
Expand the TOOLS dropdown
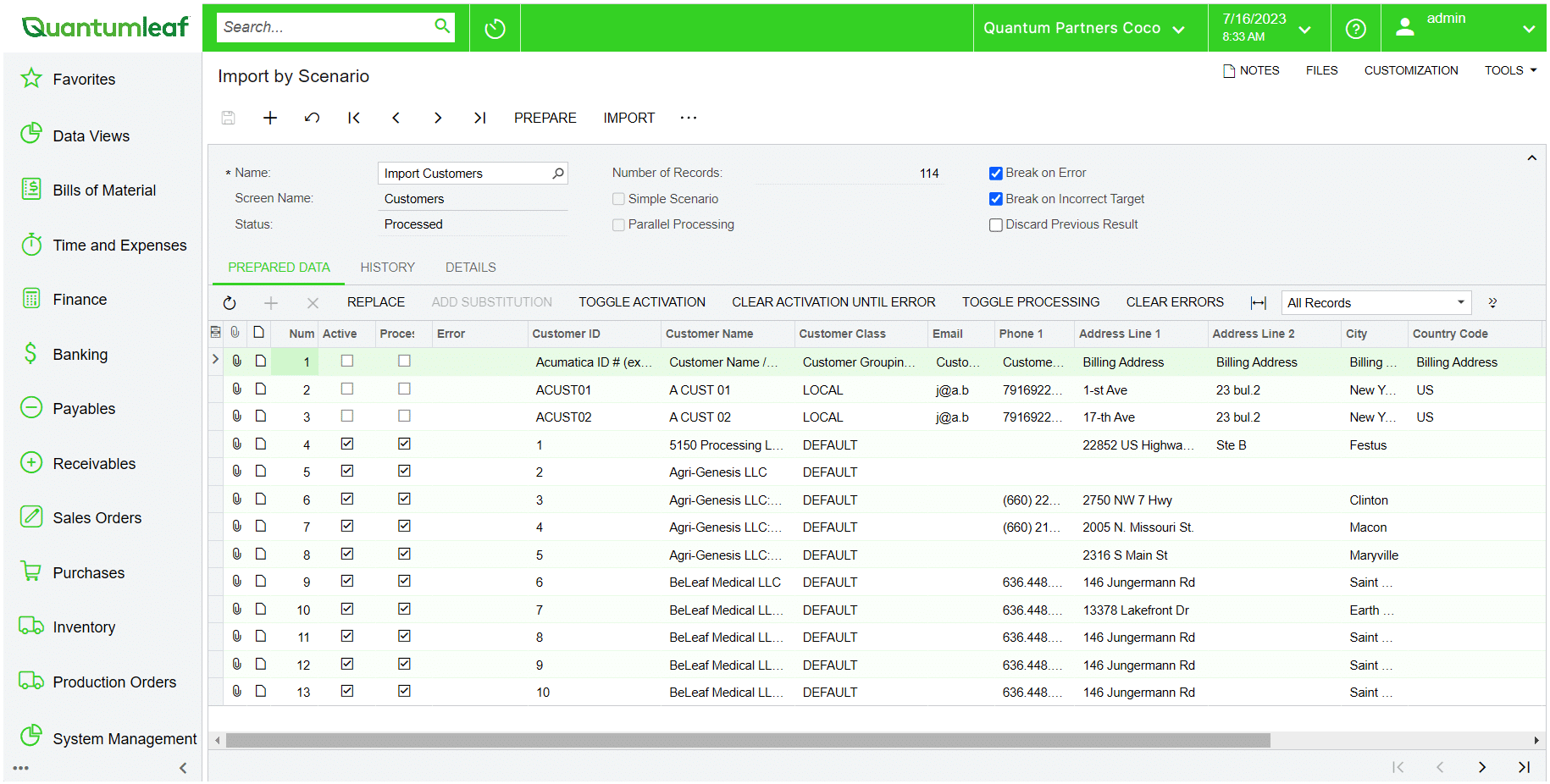1510,70
